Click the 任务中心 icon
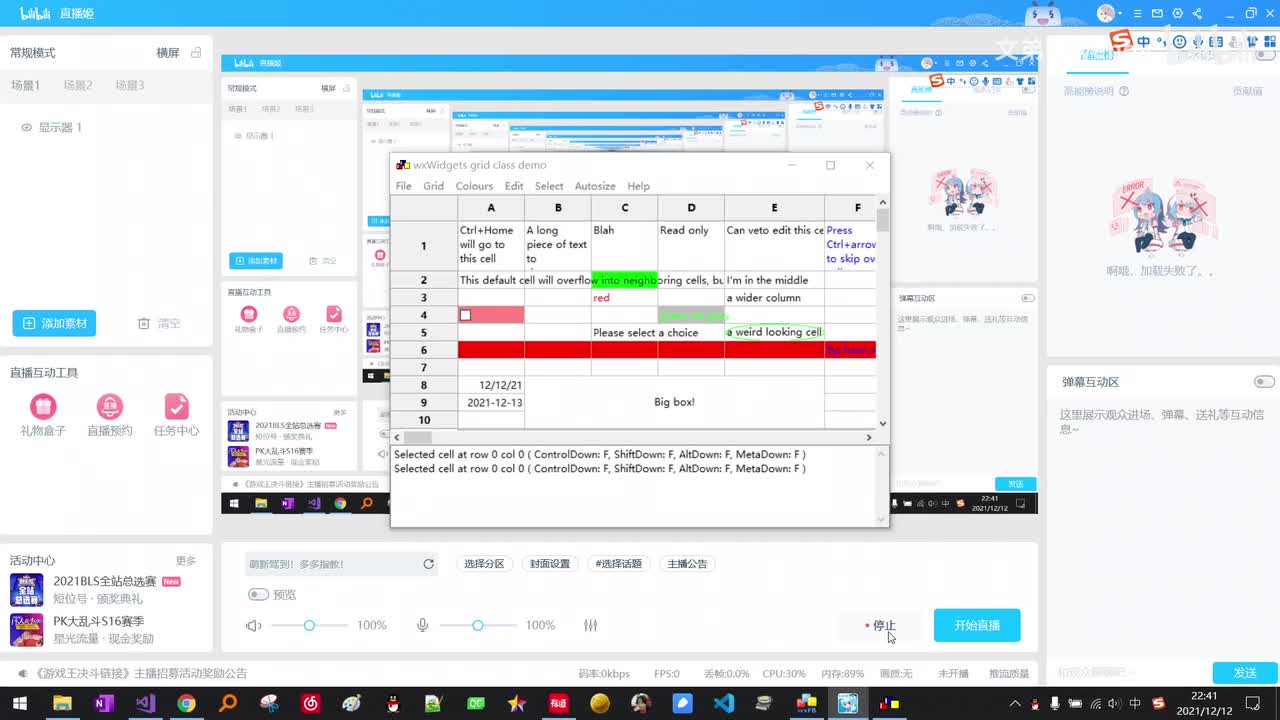Viewport: 1280px width, 720px height. click(176, 406)
